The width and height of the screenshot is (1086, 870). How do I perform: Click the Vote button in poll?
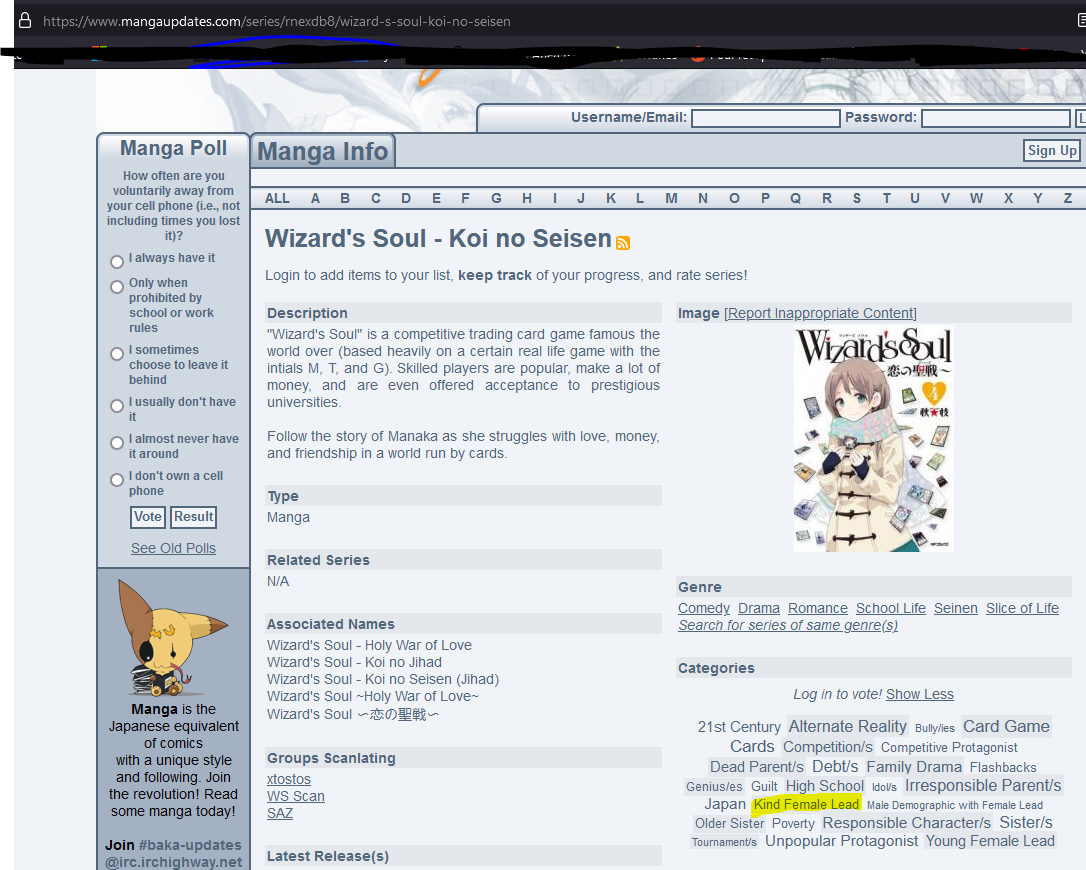[148, 517]
